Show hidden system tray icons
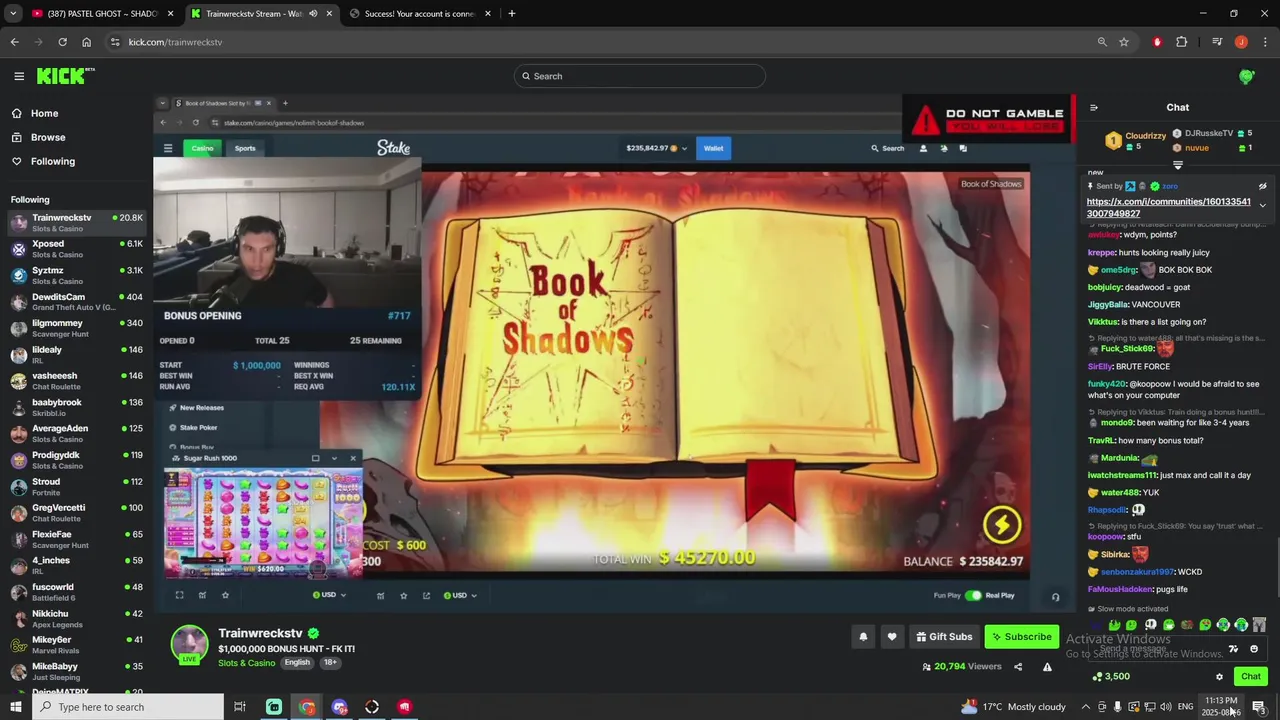 (1085, 707)
